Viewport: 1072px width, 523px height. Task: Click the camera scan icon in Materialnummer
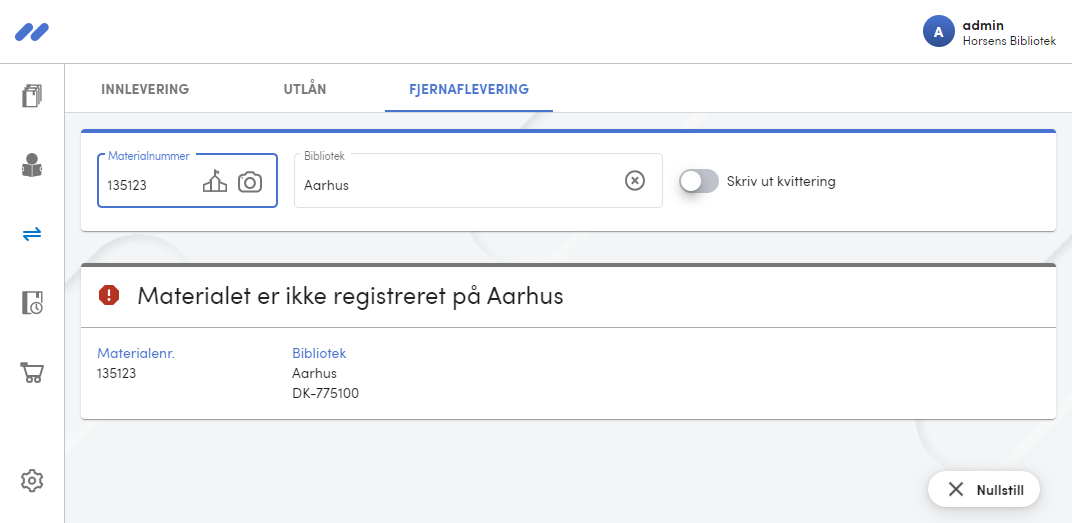[x=250, y=182]
